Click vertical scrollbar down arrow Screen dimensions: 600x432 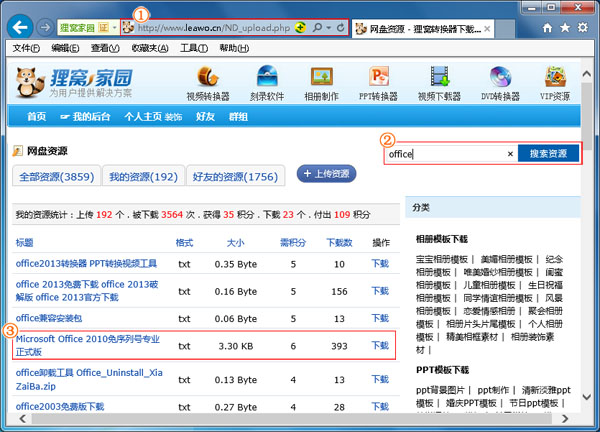coord(587,397)
